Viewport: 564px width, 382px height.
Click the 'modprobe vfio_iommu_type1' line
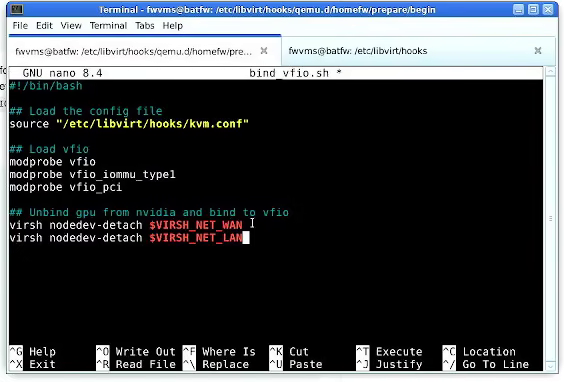pyautogui.click(x=92, y=174)
